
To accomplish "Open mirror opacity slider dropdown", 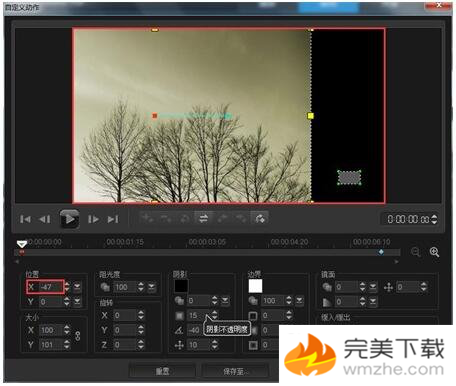I will (373, 287).
